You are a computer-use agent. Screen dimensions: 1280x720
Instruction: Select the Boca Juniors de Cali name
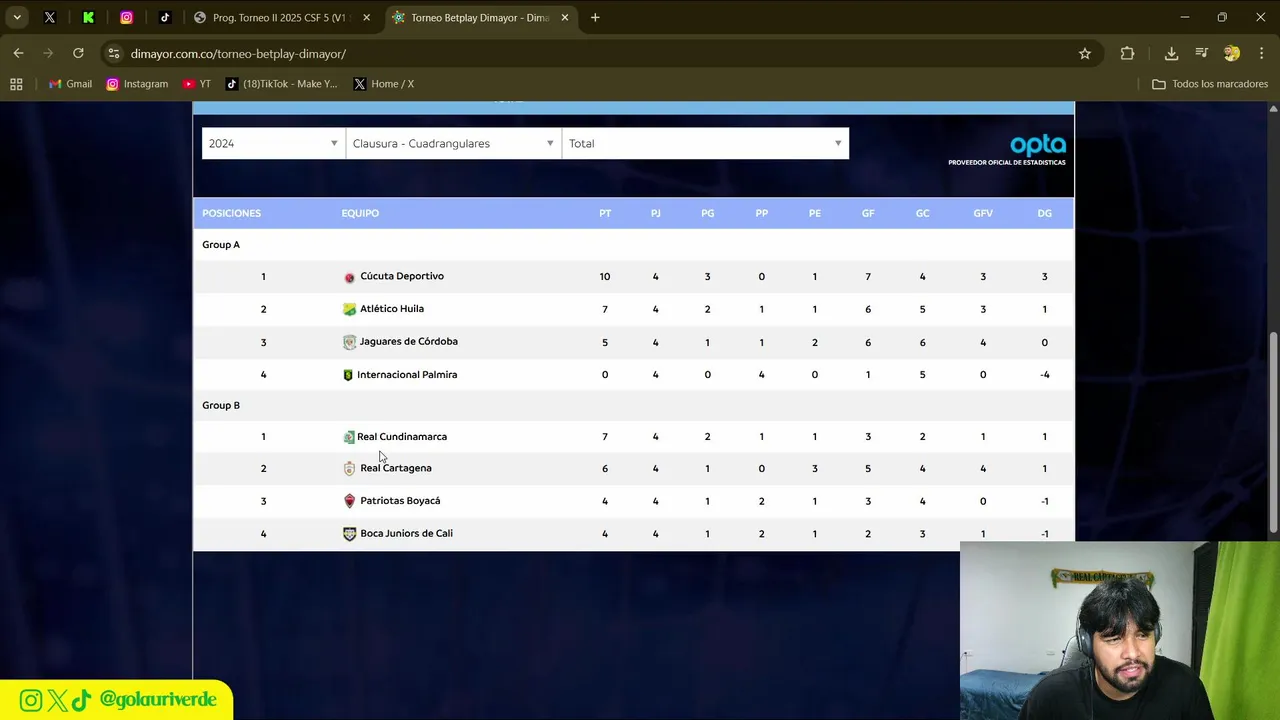coord(407,534)
